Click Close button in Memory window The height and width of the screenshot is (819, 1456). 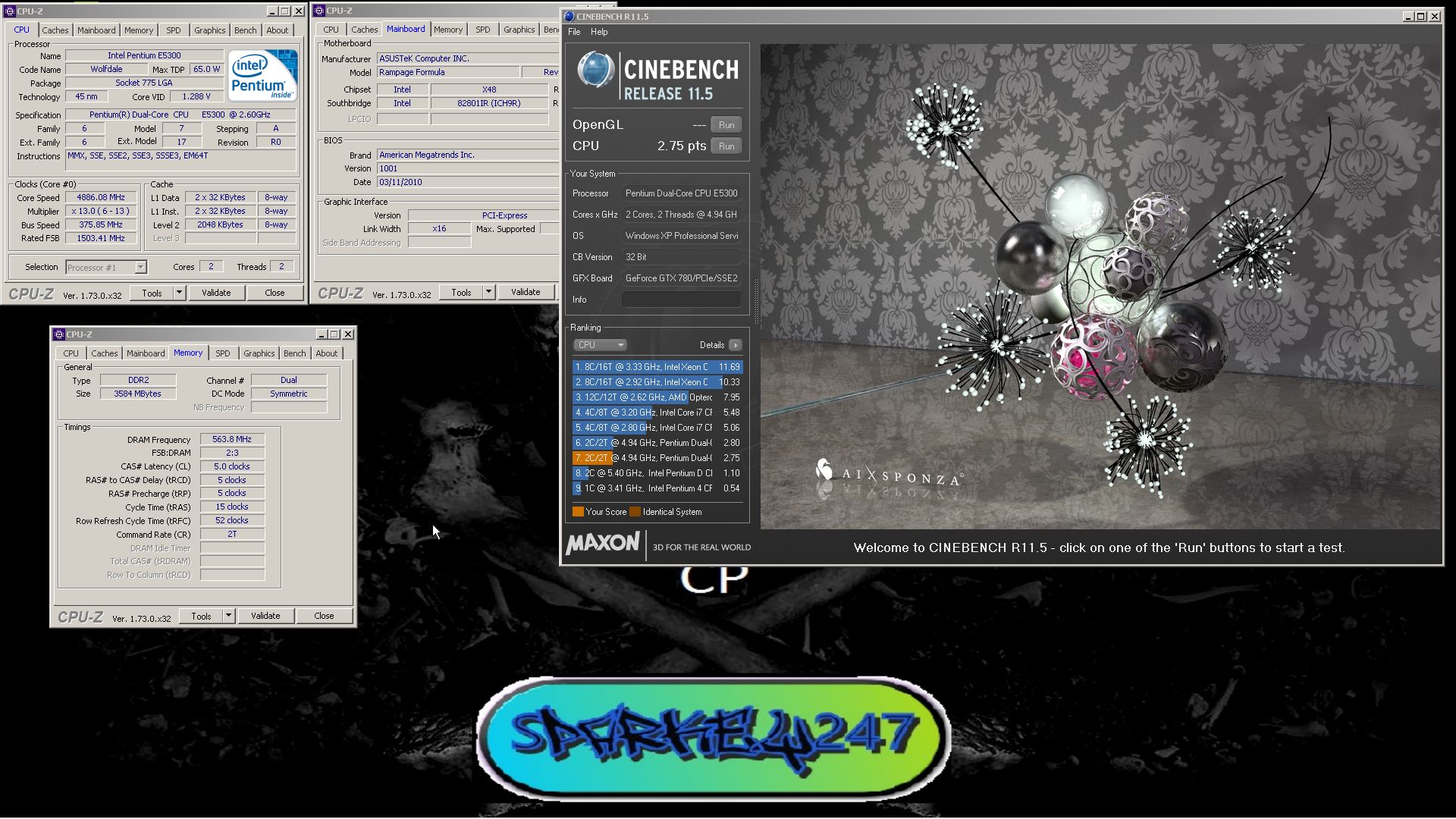click(x=324, y=616)
